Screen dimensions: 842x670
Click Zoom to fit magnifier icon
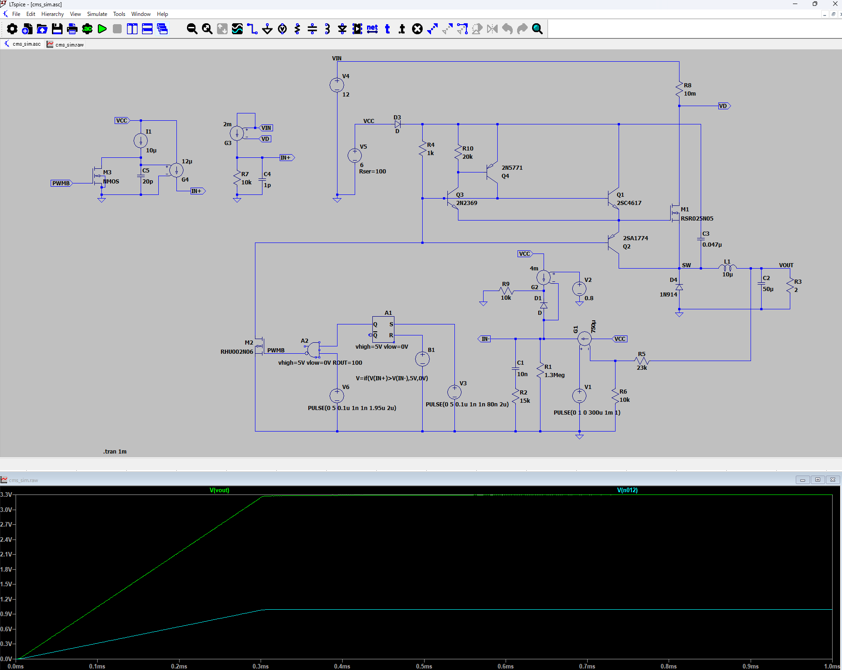[x=207, y=29]
